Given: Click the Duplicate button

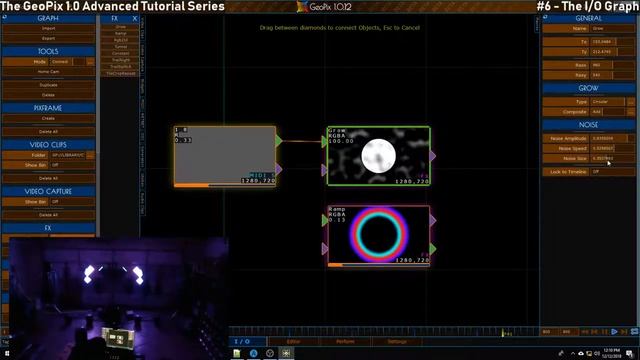Looking at the screenshot, I should coord(48,85).
